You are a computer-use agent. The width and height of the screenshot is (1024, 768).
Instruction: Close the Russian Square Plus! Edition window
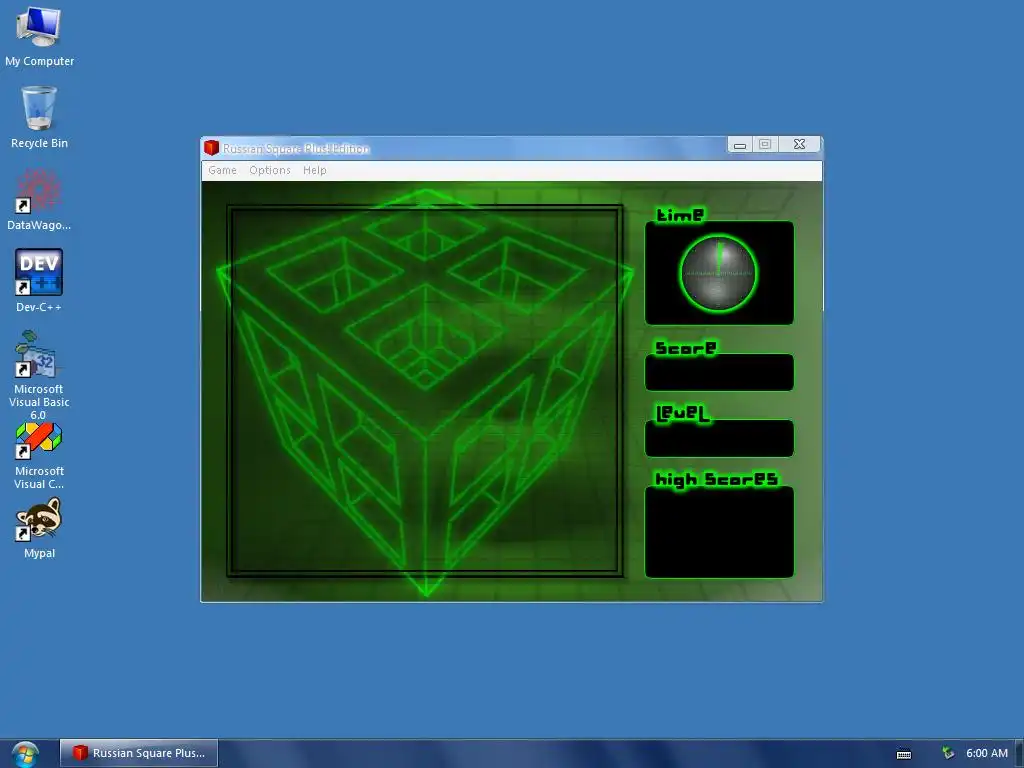click(x=799, y=144)
